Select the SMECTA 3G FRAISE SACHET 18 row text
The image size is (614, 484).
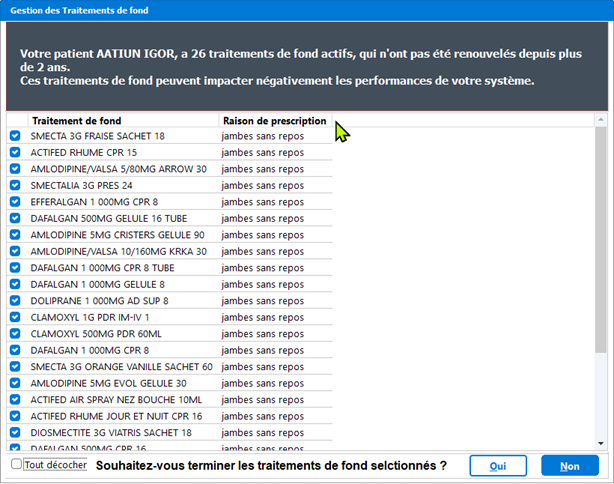click(98, 136)
